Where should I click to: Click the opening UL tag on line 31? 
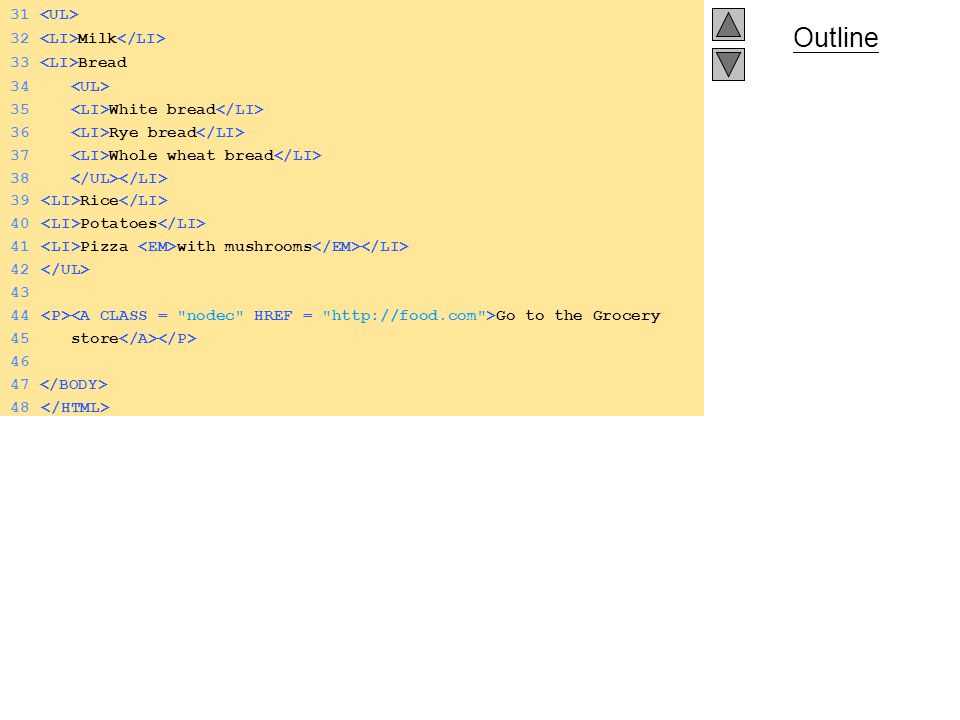click(59, 15)
